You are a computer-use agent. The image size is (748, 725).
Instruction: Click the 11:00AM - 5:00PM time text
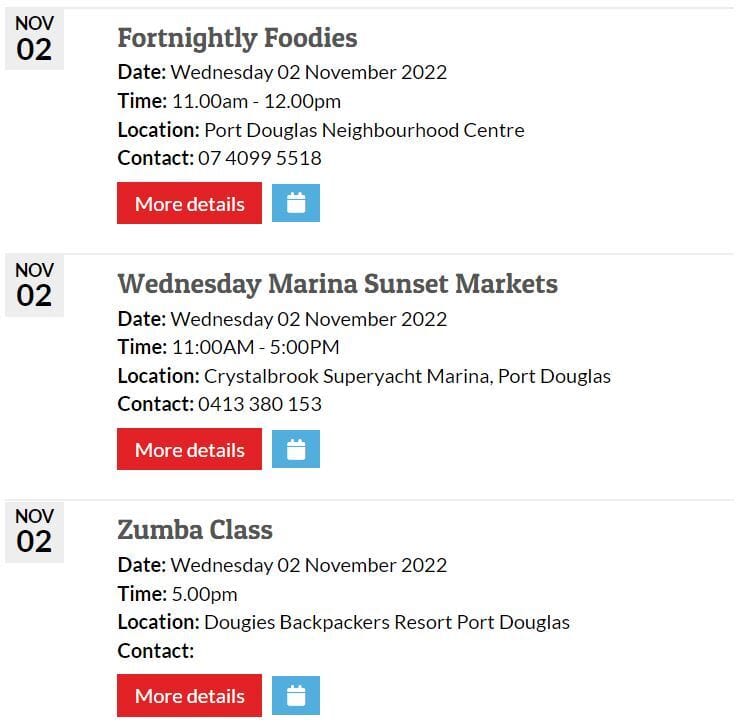coord(256,347)
